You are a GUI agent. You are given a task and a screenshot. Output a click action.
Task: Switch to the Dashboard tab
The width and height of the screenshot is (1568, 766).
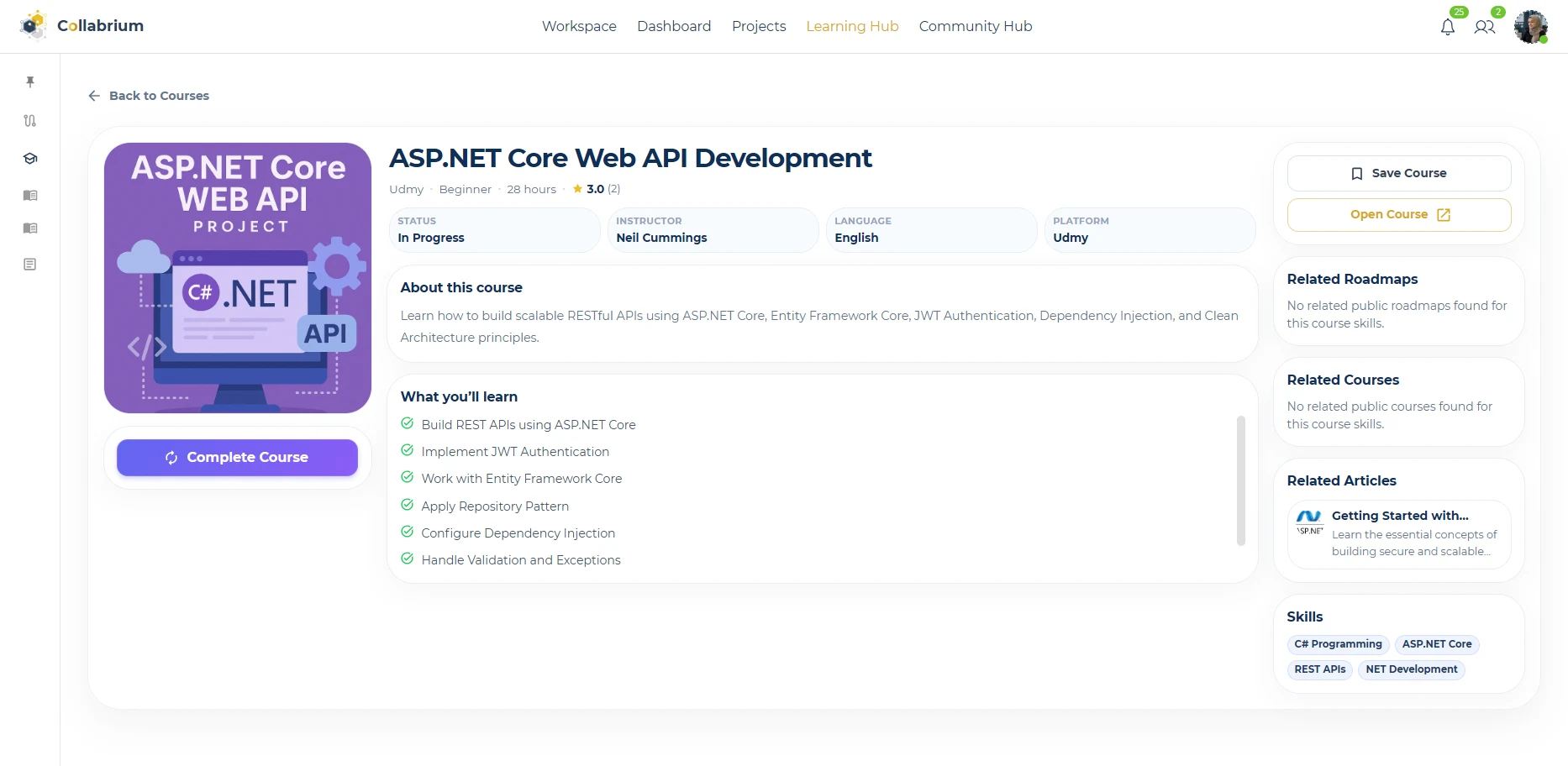tap(674, 26)
